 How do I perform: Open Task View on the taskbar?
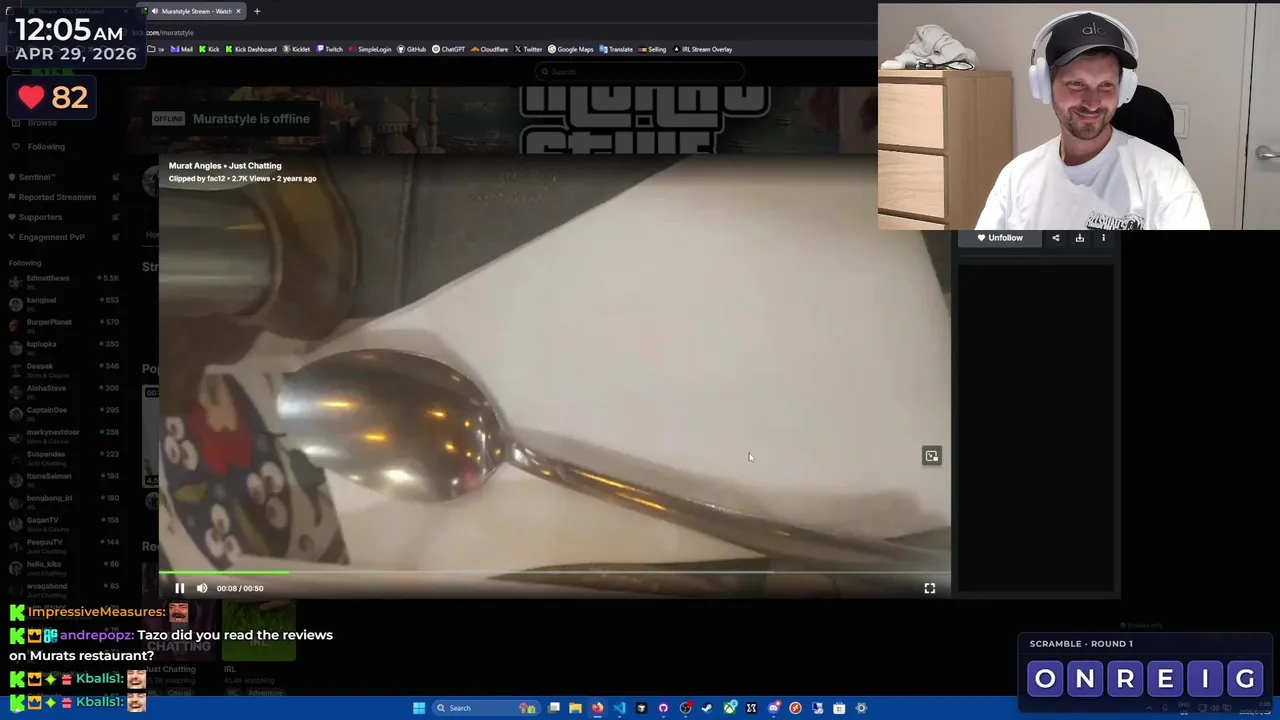point(553,708)
